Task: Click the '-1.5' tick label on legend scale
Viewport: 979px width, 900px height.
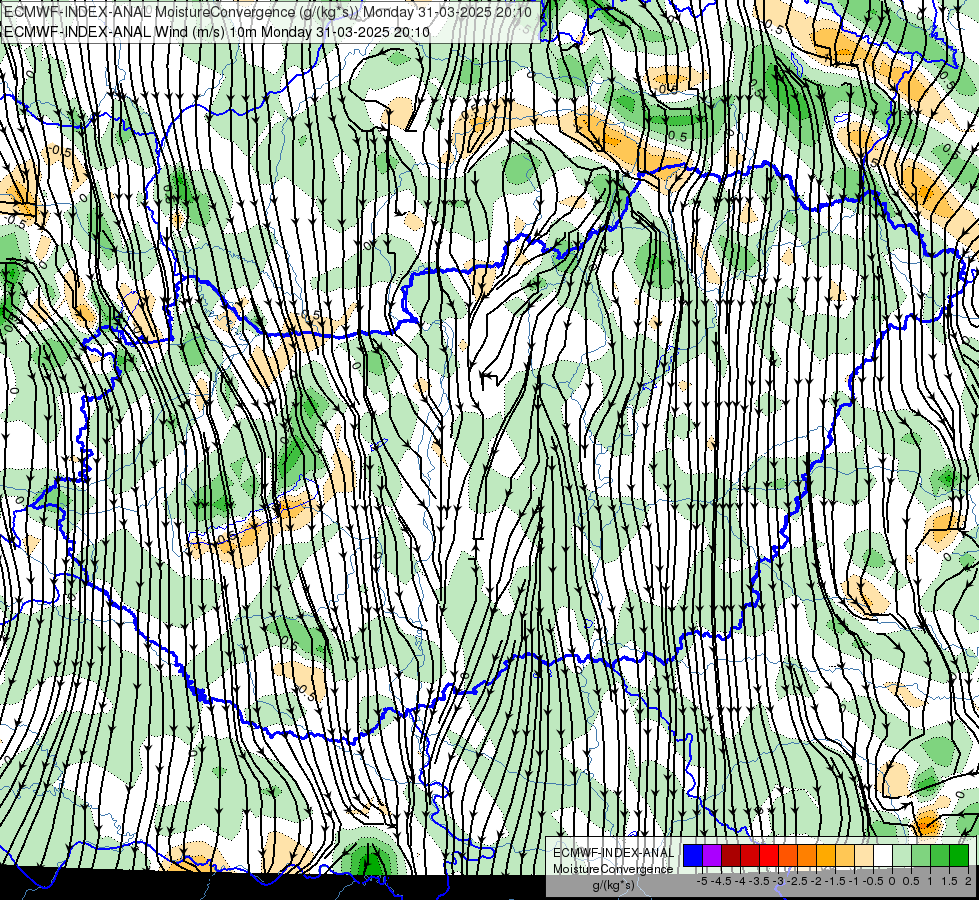Action: [x=835, y=881]
